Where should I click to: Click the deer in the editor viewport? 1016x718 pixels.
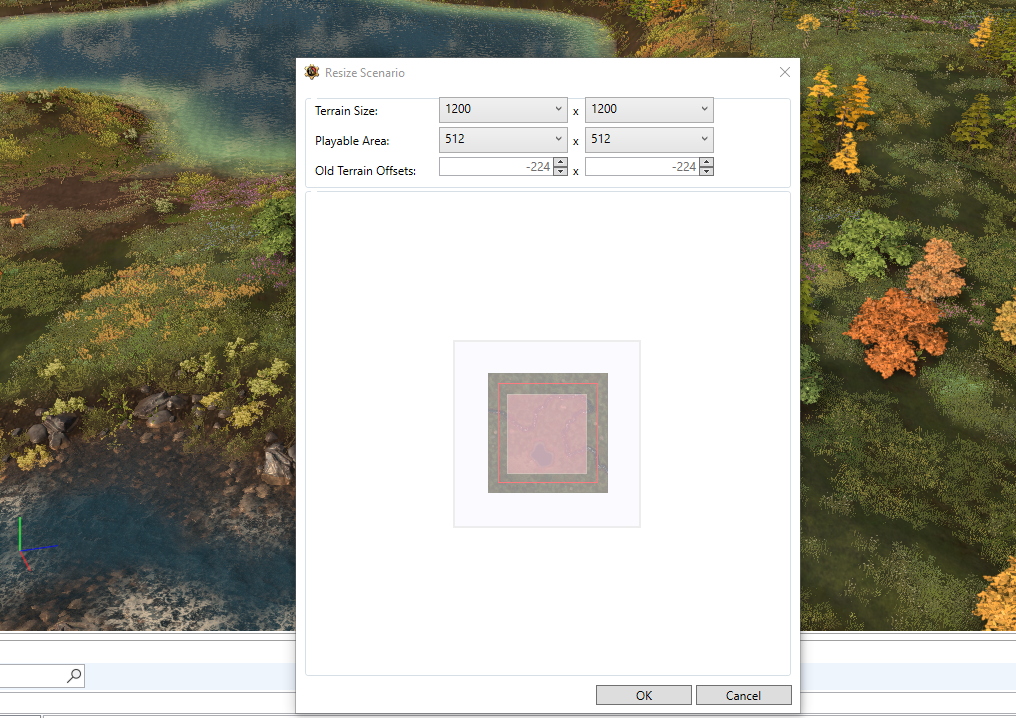pos(19,221)
